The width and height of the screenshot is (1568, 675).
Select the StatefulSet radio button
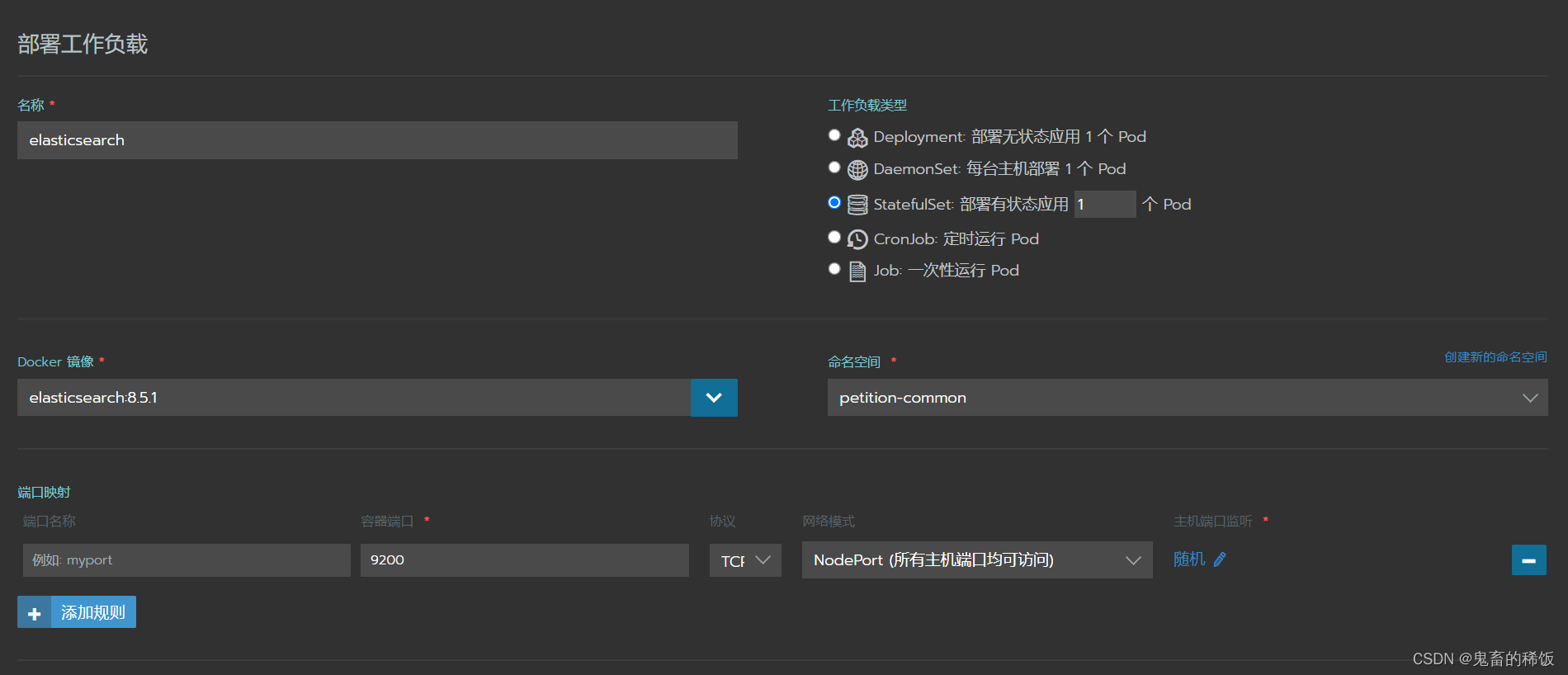pyautogui.click(x=834, y=202)
